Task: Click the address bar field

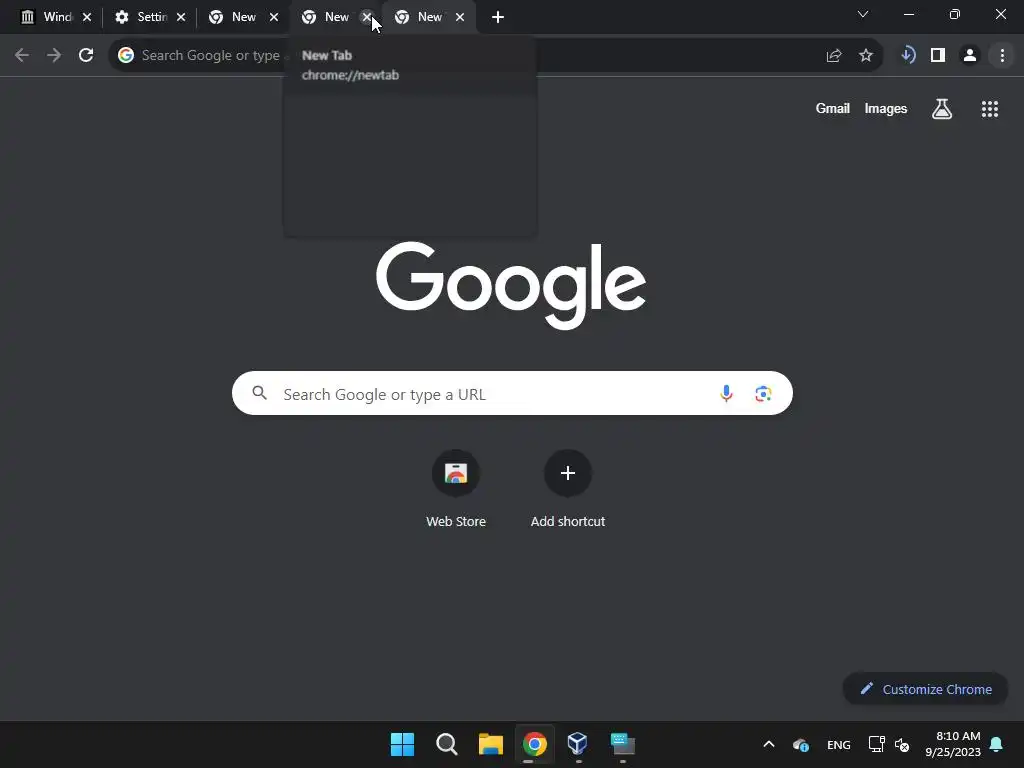Action: 495,56
